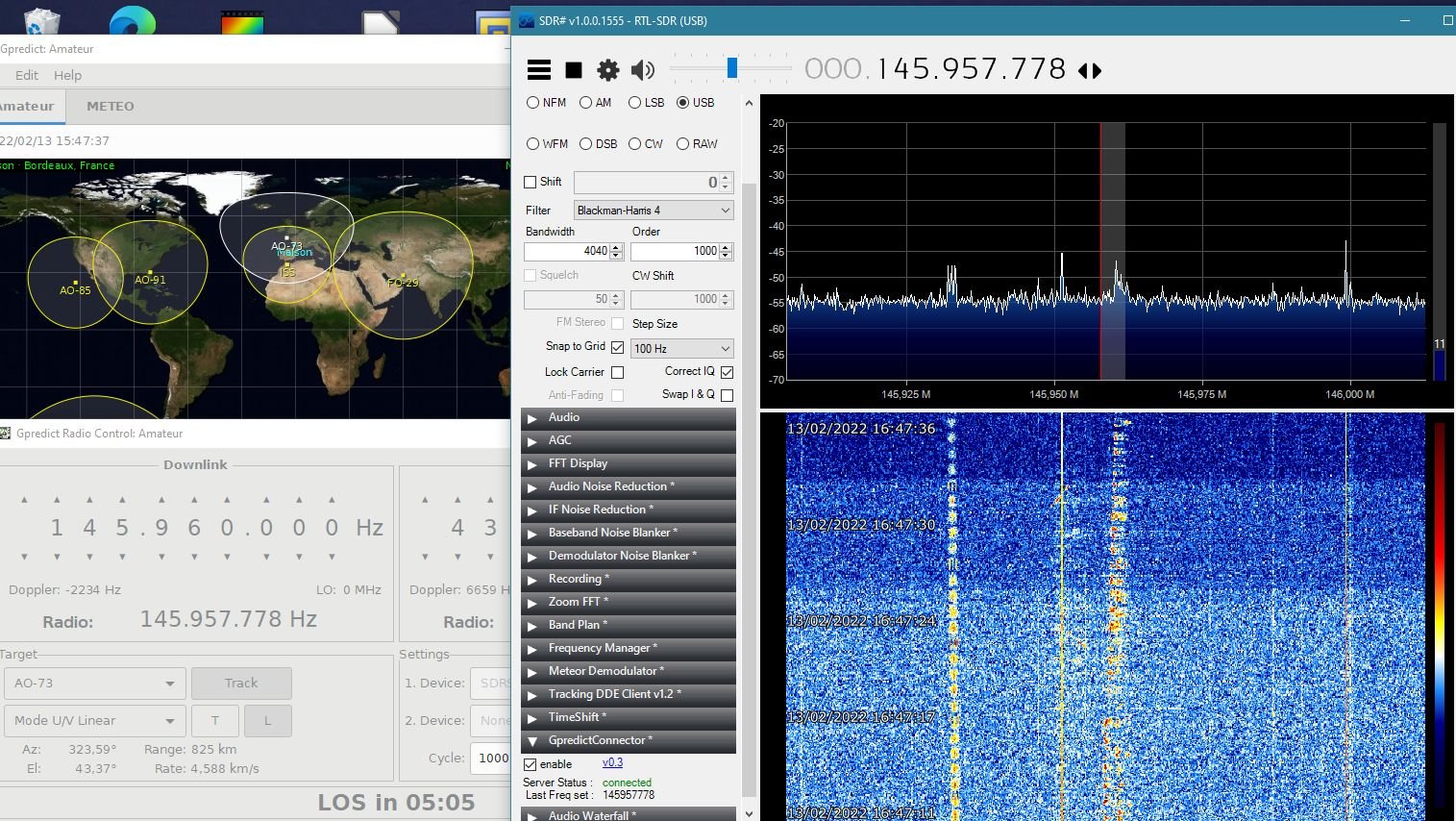Open the Filter type dropdown
This screenshot has width=1456, height=821.
click(x=654, y=211)
